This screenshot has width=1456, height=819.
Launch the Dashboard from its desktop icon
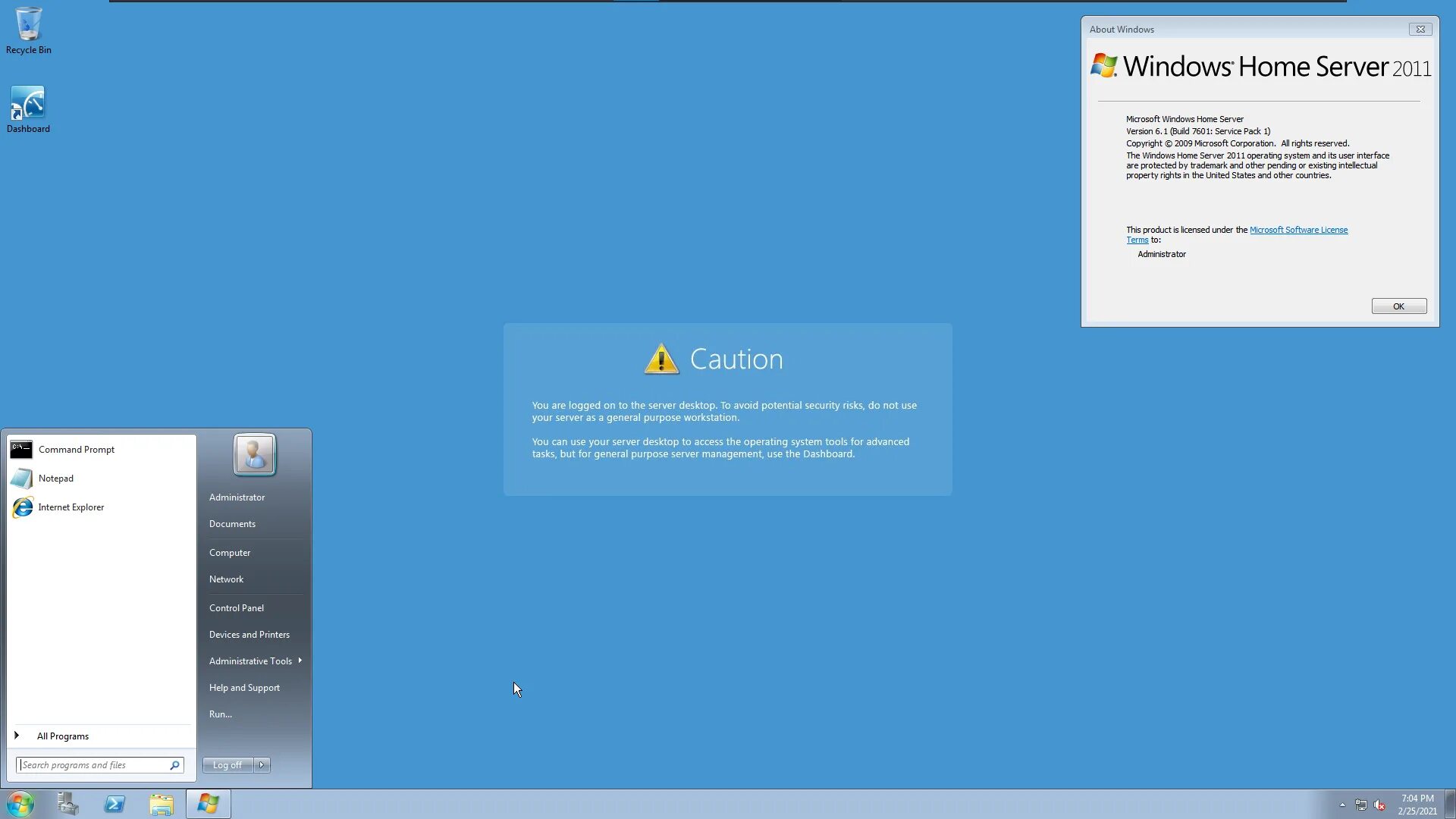click(x=28, y=104)
